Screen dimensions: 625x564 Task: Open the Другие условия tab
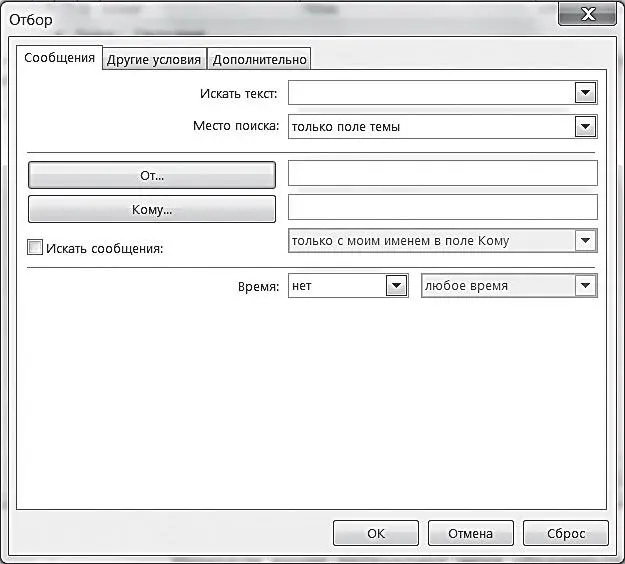tap(154, 59)
